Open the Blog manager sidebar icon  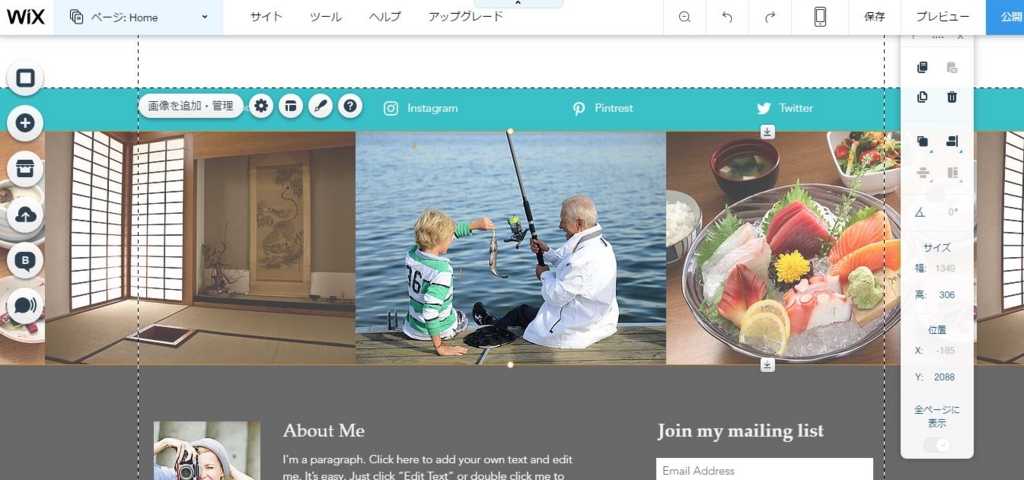pyautogui.click(x=25, y=261)
